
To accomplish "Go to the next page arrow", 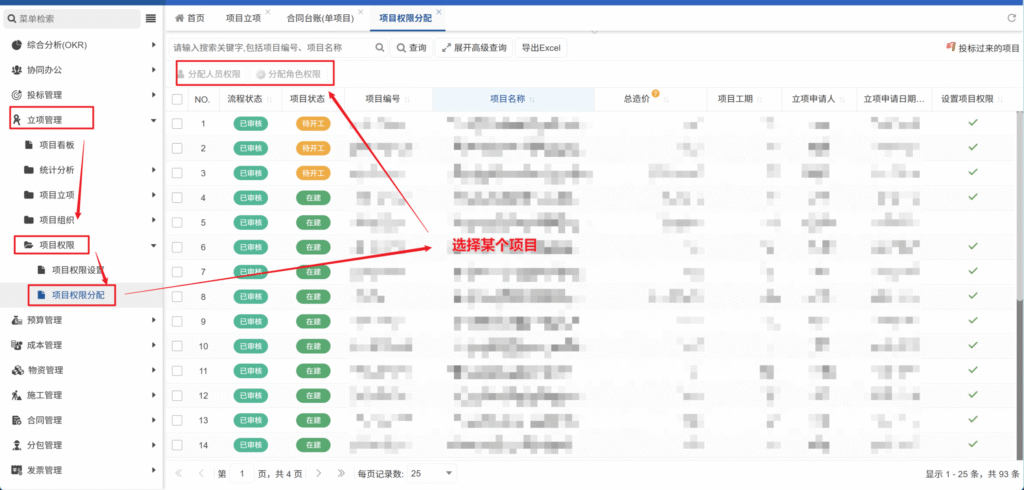I will point(317,472).
